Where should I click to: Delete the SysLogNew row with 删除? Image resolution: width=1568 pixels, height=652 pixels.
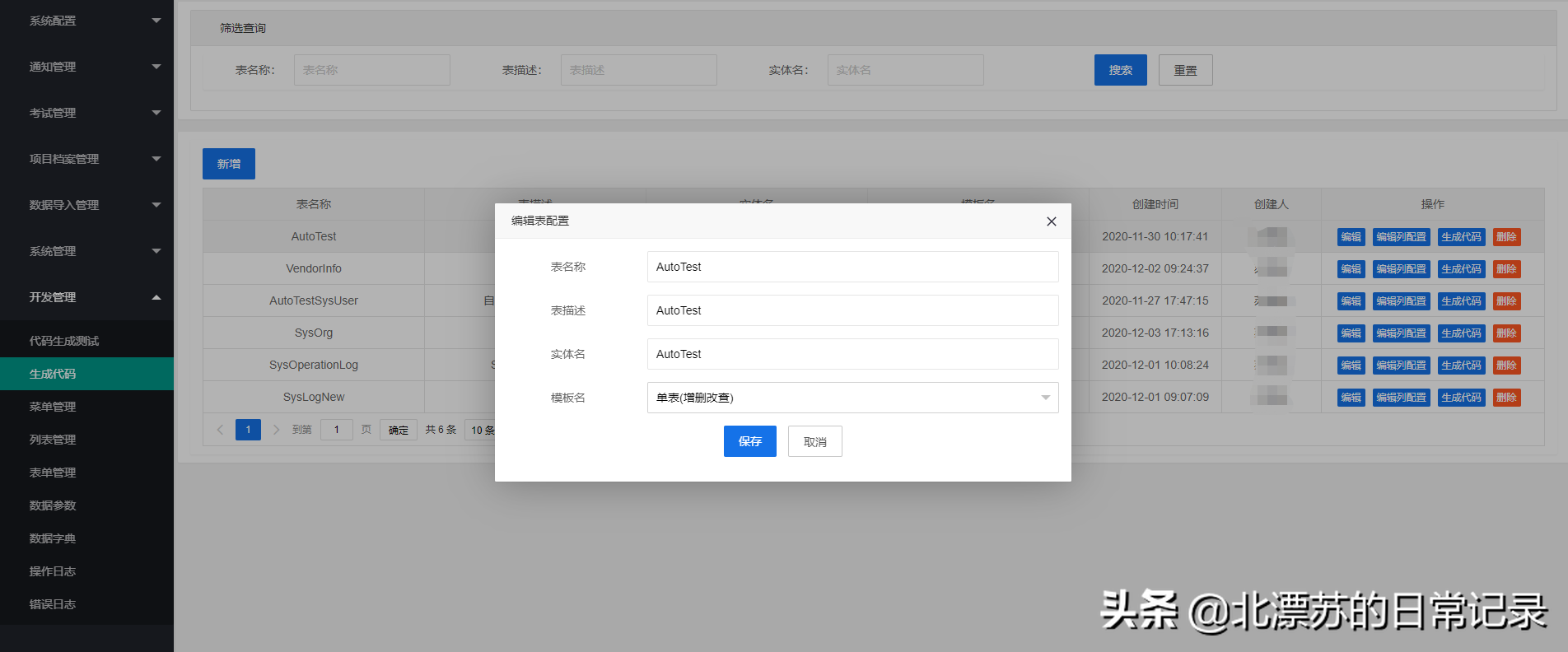click(x=1506, y=398)
